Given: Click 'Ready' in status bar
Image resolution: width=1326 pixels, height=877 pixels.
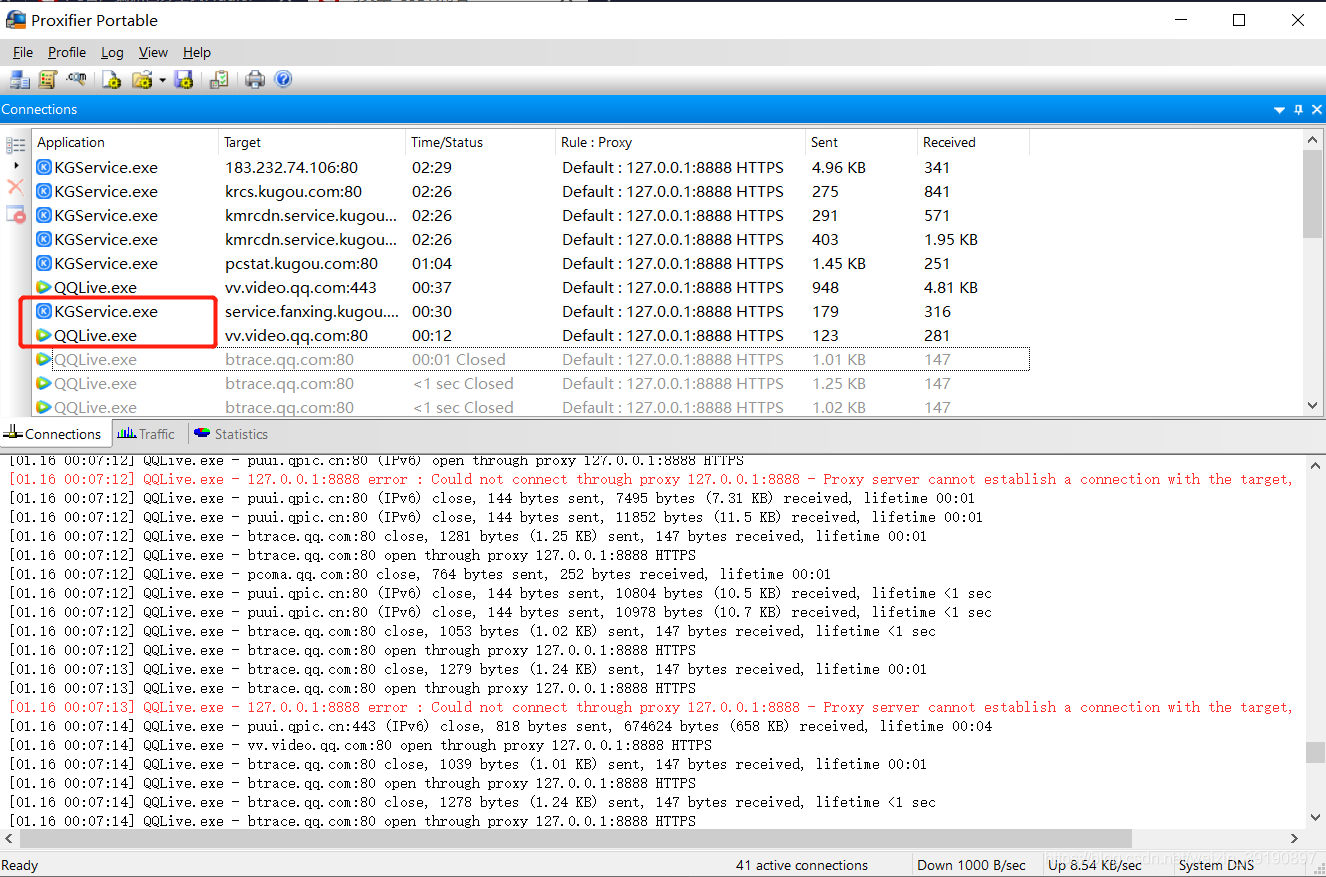Looking at the screenshot, I should (x=20, y=865).
